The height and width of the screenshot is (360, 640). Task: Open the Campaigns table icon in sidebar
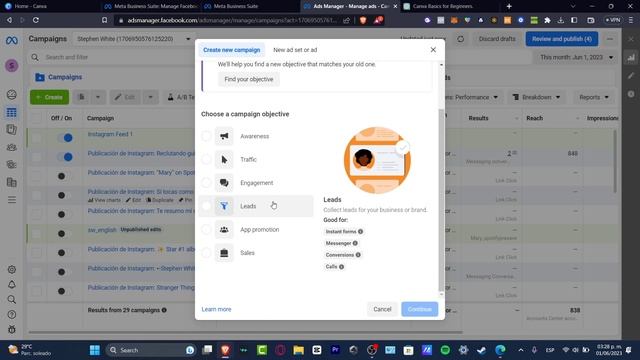(x=11, y=112)
